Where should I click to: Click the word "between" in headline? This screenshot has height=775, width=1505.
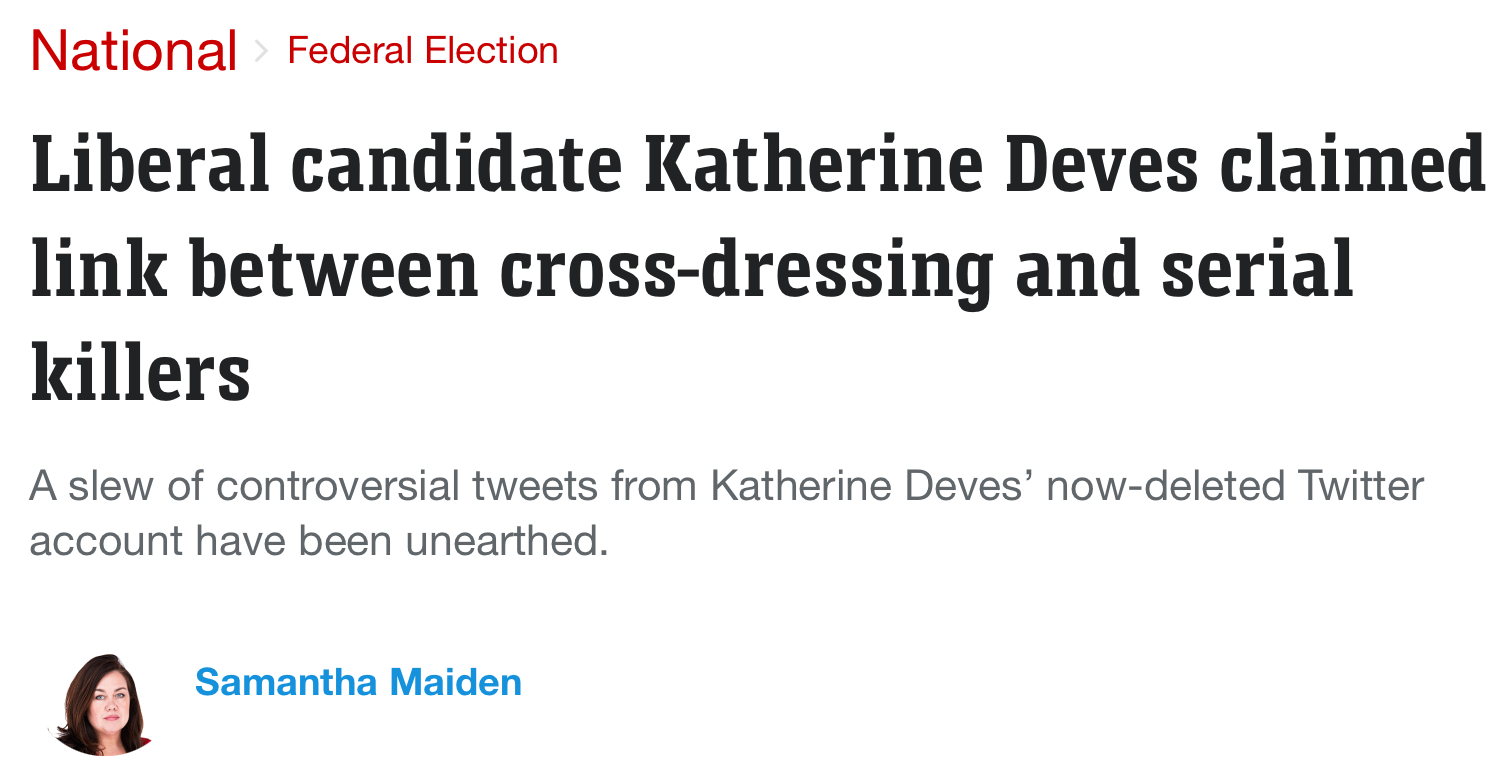pos(334,268)
